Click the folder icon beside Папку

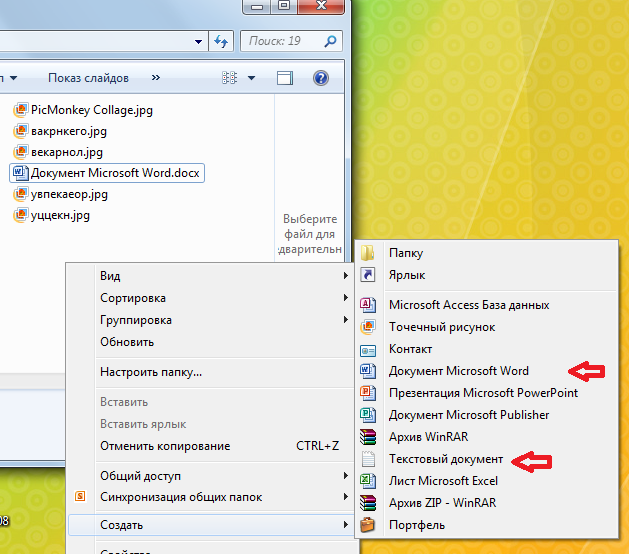click(367, 253)
